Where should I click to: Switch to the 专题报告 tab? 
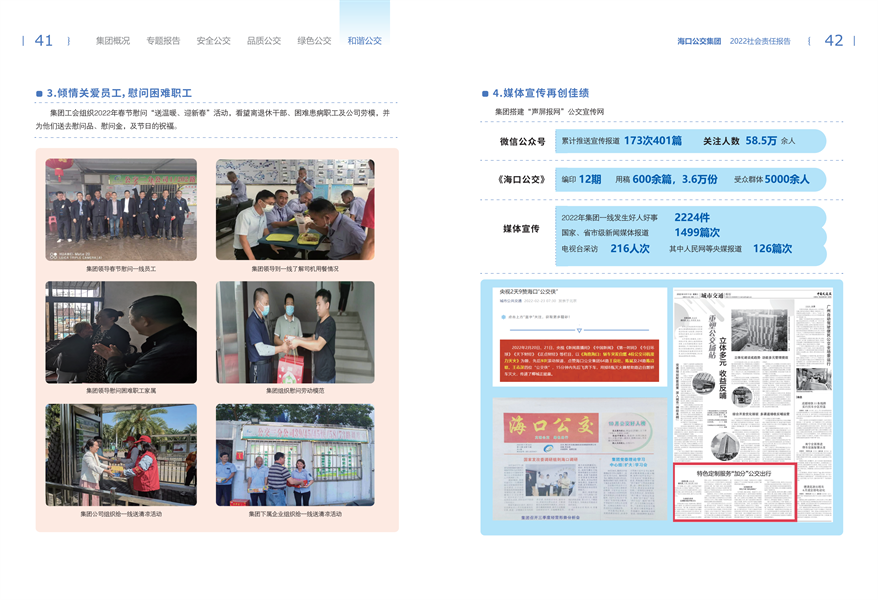(163, 41)
